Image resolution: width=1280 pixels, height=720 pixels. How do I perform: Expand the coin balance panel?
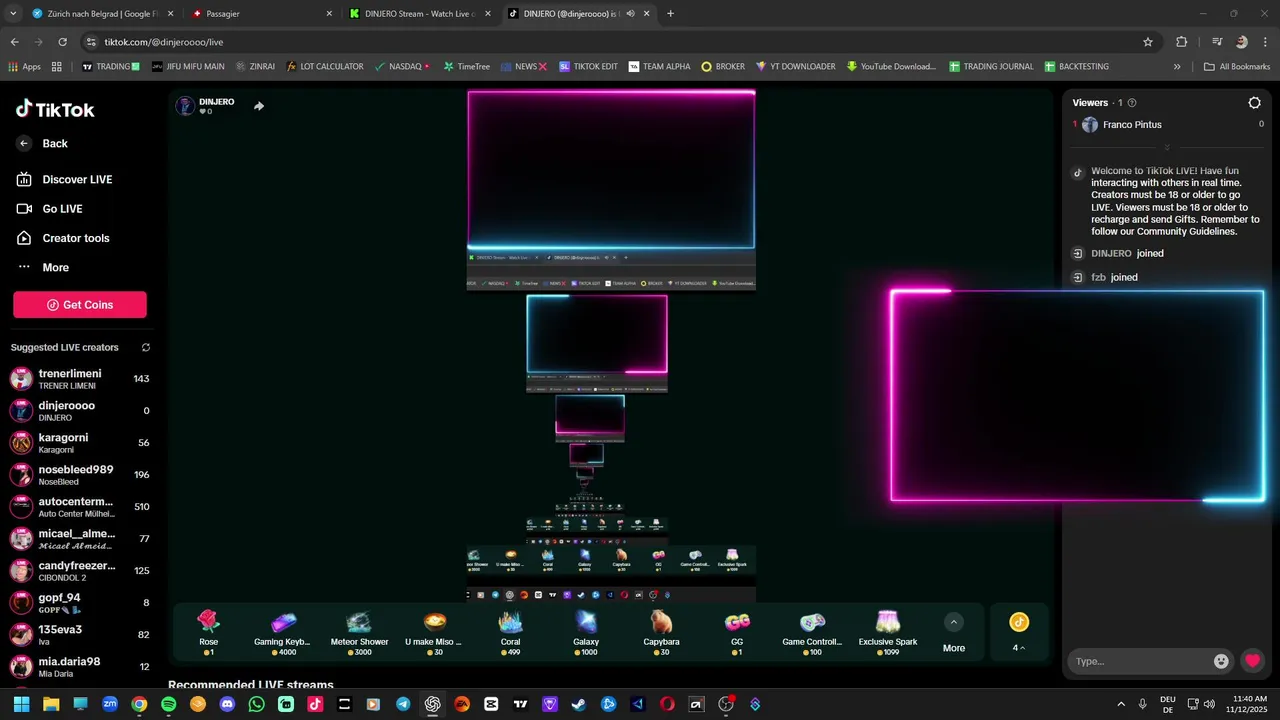coord(1019,632)
